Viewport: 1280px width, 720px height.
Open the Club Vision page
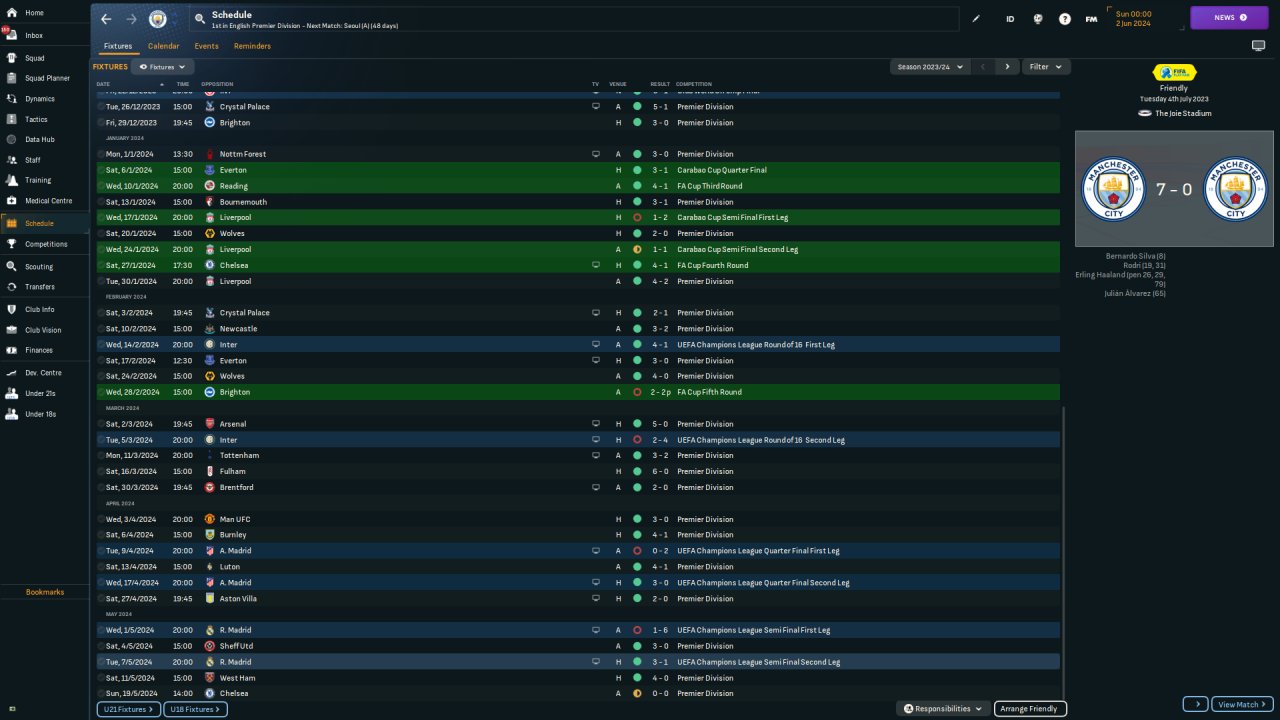coord(45,330)
